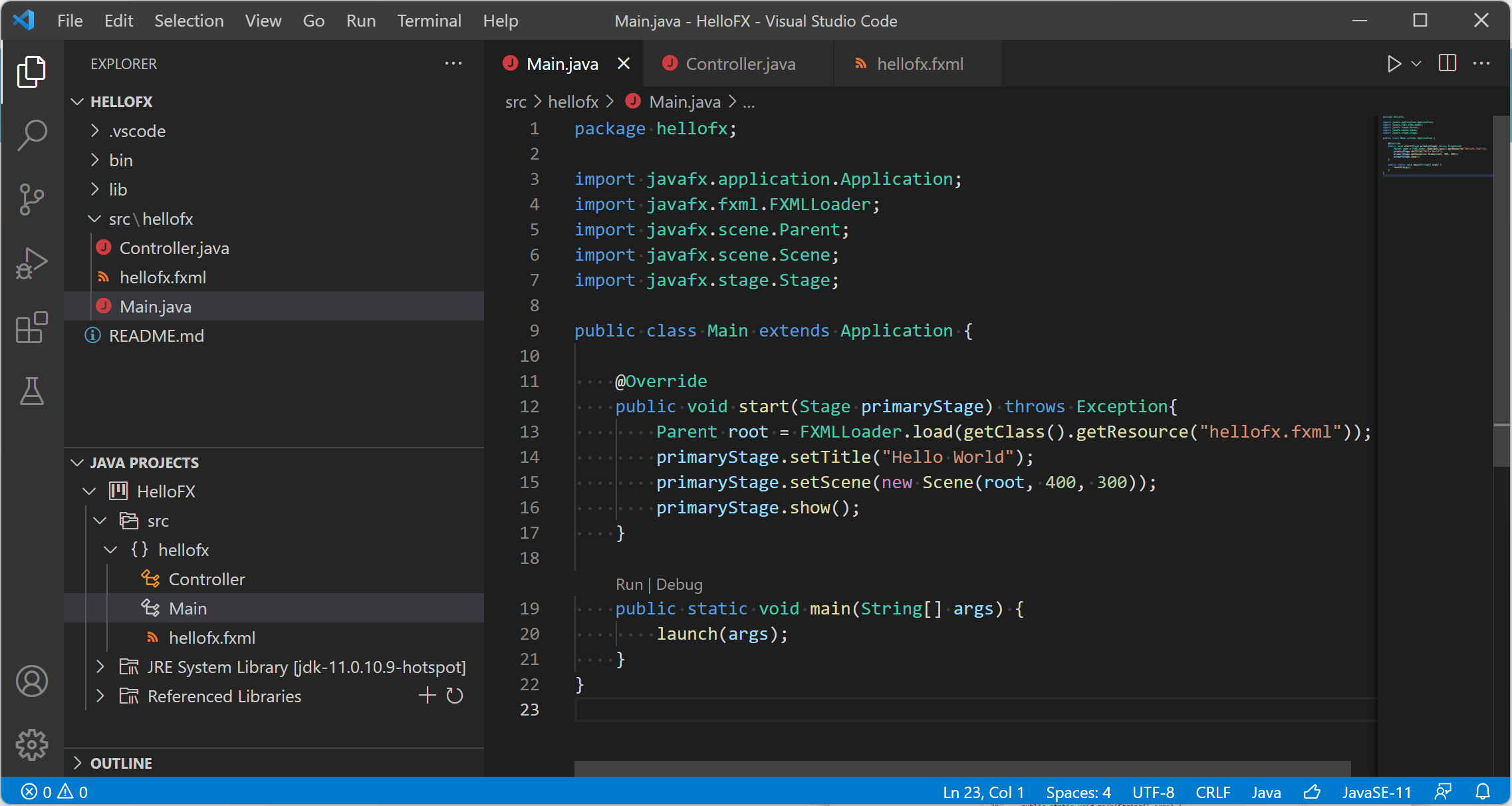Image resolution: width=1512 pixels, height=806 pixels.
Task: Click the Debug code lens above main
Action: (679, 585)
